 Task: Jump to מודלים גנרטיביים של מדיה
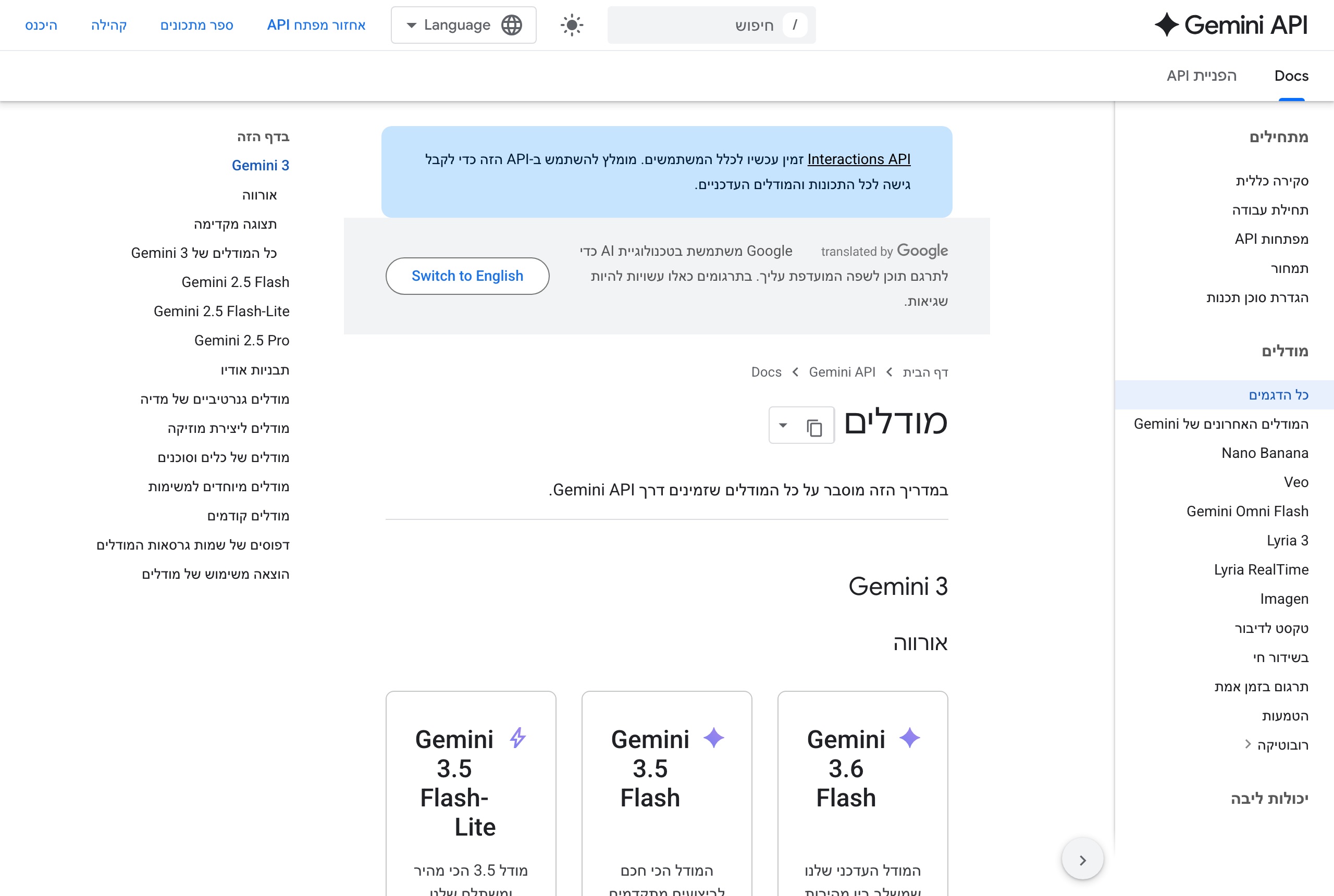214,399
